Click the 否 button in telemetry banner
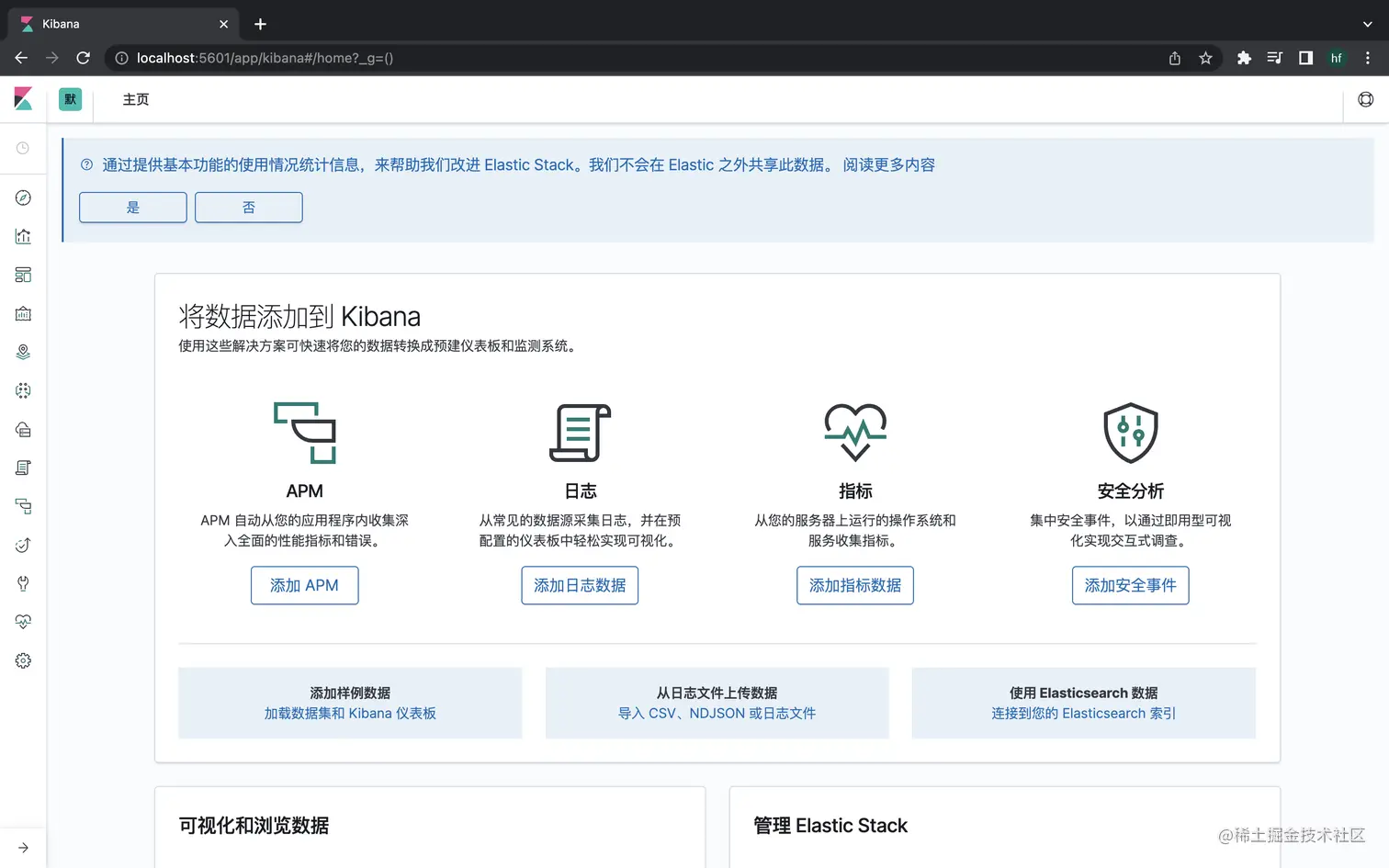Screen dimensions: 1389x868 pos(249,208)
